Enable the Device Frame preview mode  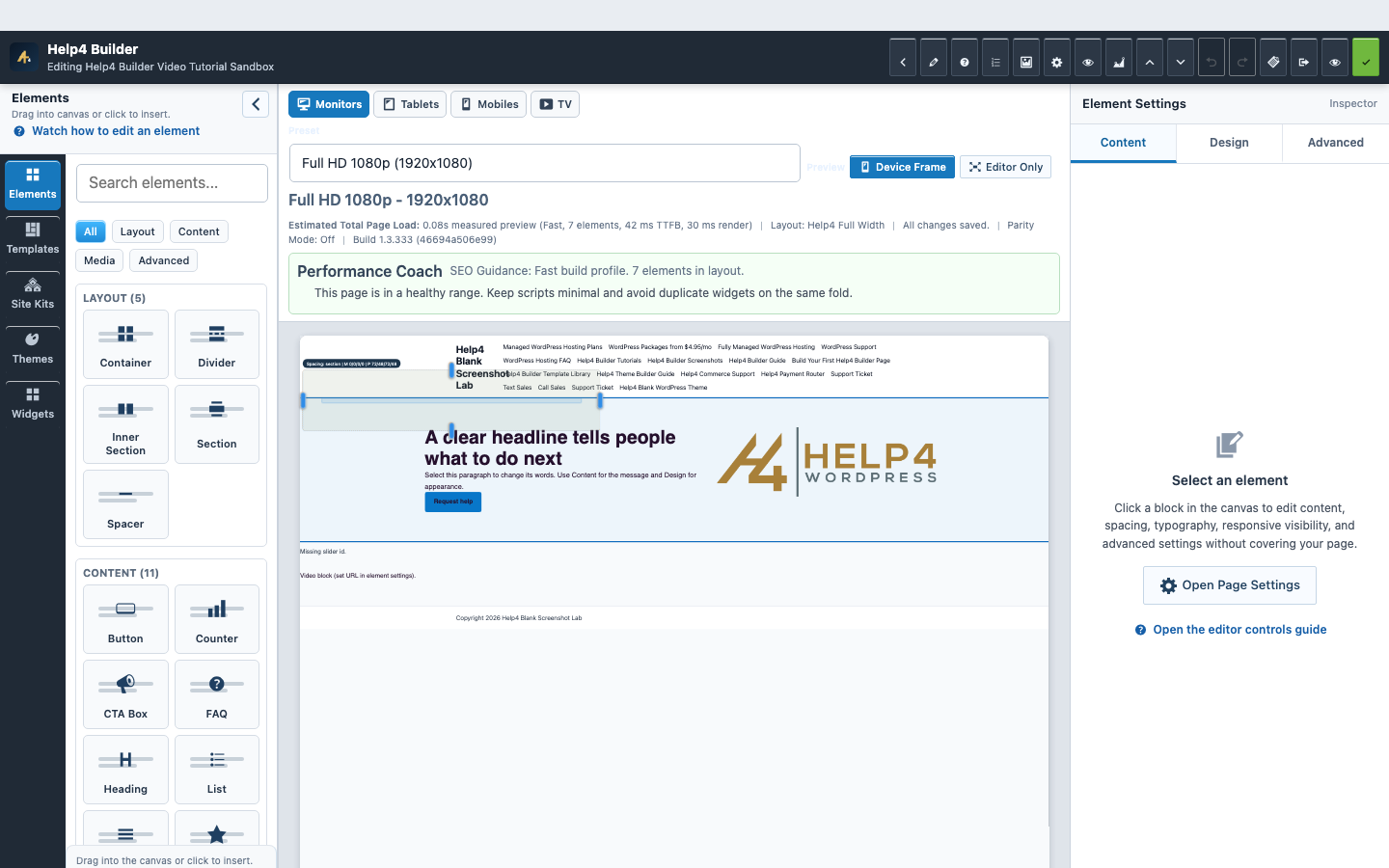point(903,167)
